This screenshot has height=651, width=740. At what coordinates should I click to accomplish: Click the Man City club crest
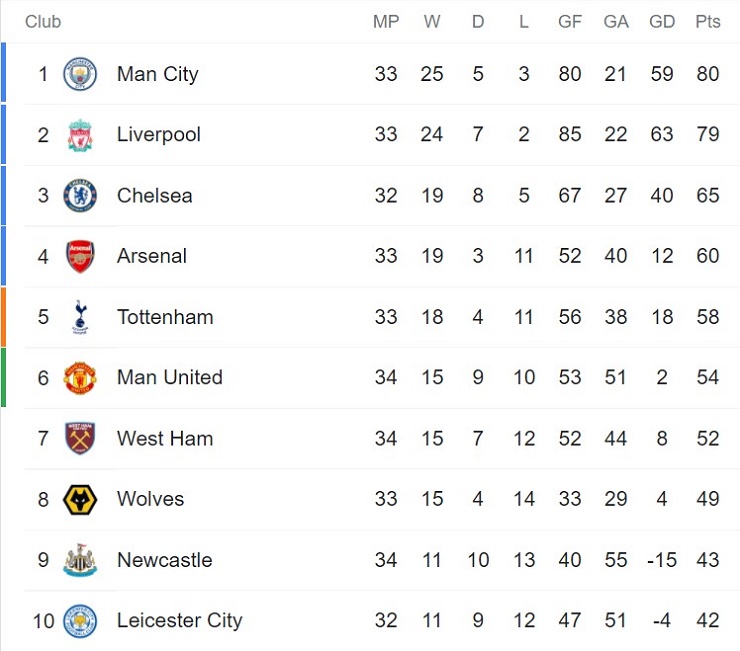click(x=80, y=74)
